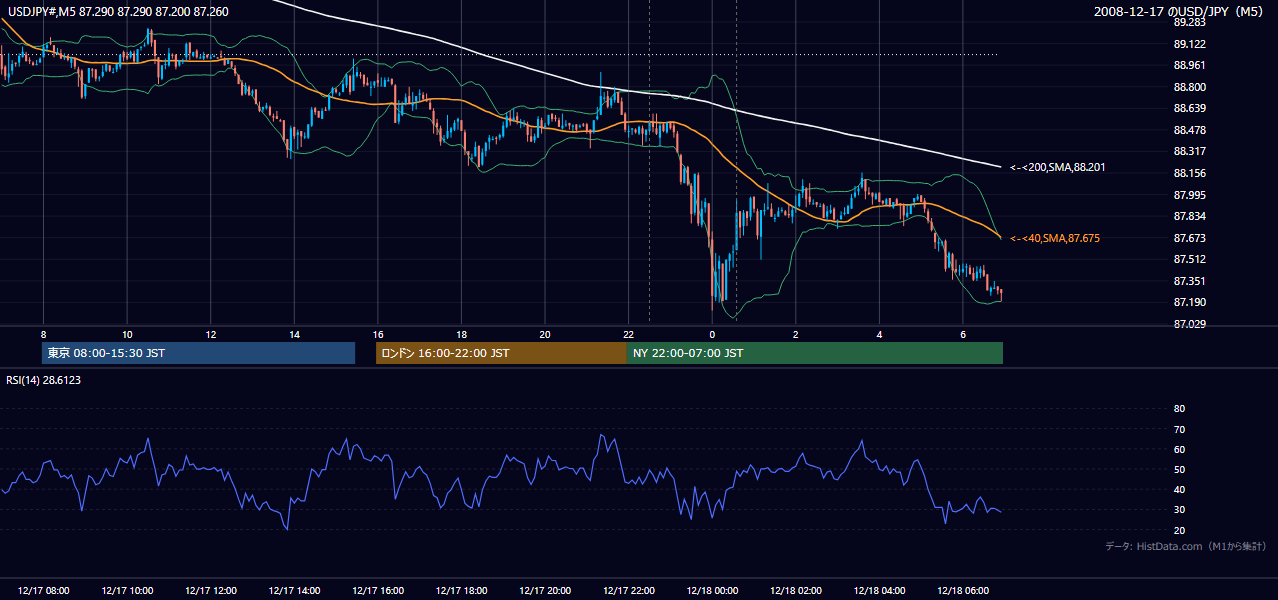The height and width of the screenshot is (600, 1278).
Task: Click price axis value 88.800
Action: click(x=1189, y=87)
